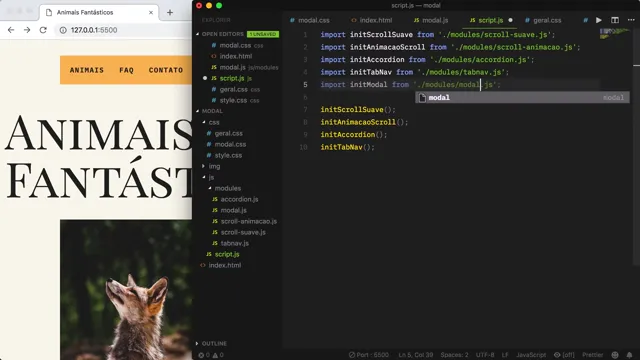640x360 pixels.
Task: Toggle the eye off indicator in status bar
Action: 564,355
